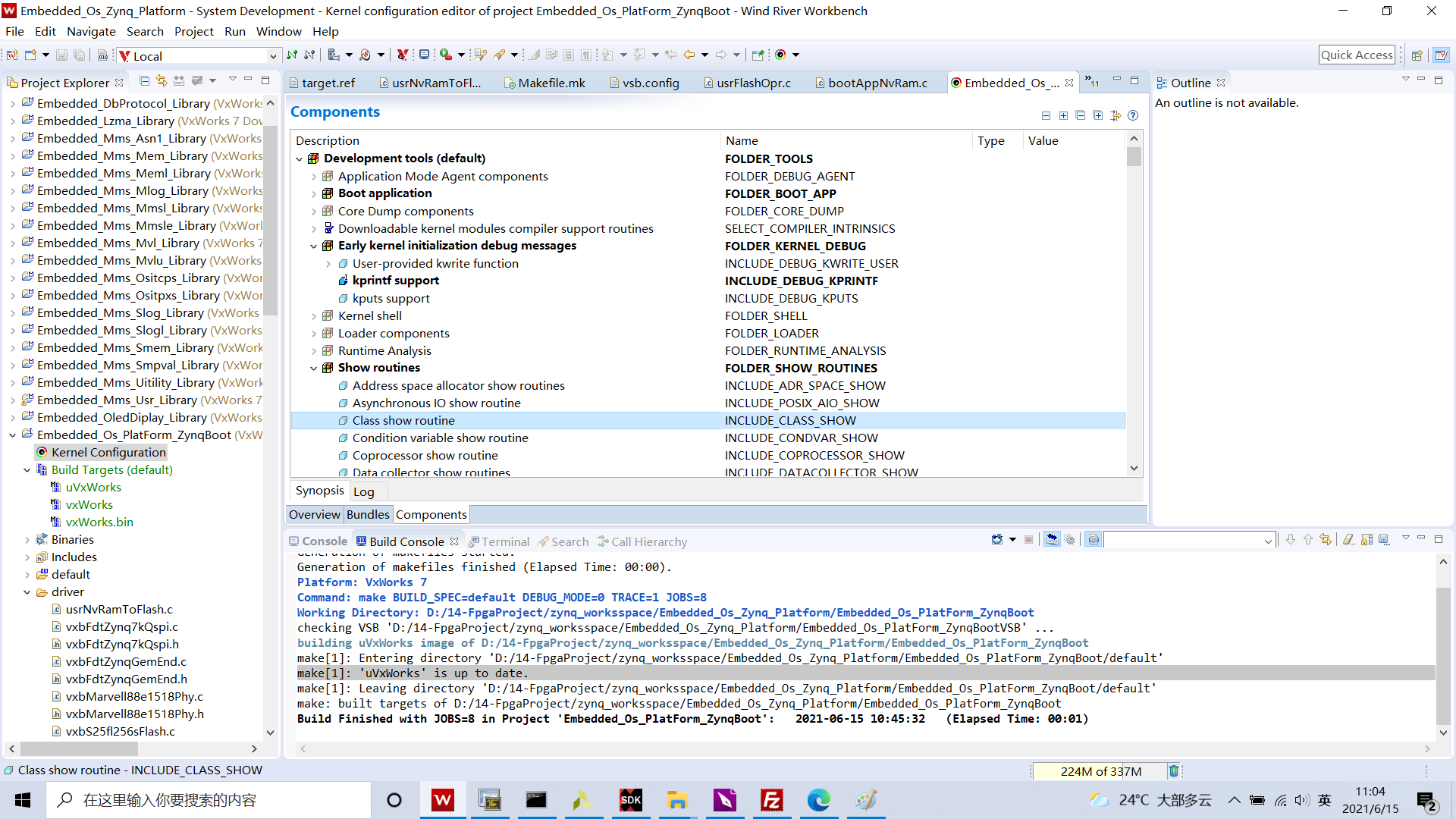Open the Log tab
1456x819 pixels.
363,492
